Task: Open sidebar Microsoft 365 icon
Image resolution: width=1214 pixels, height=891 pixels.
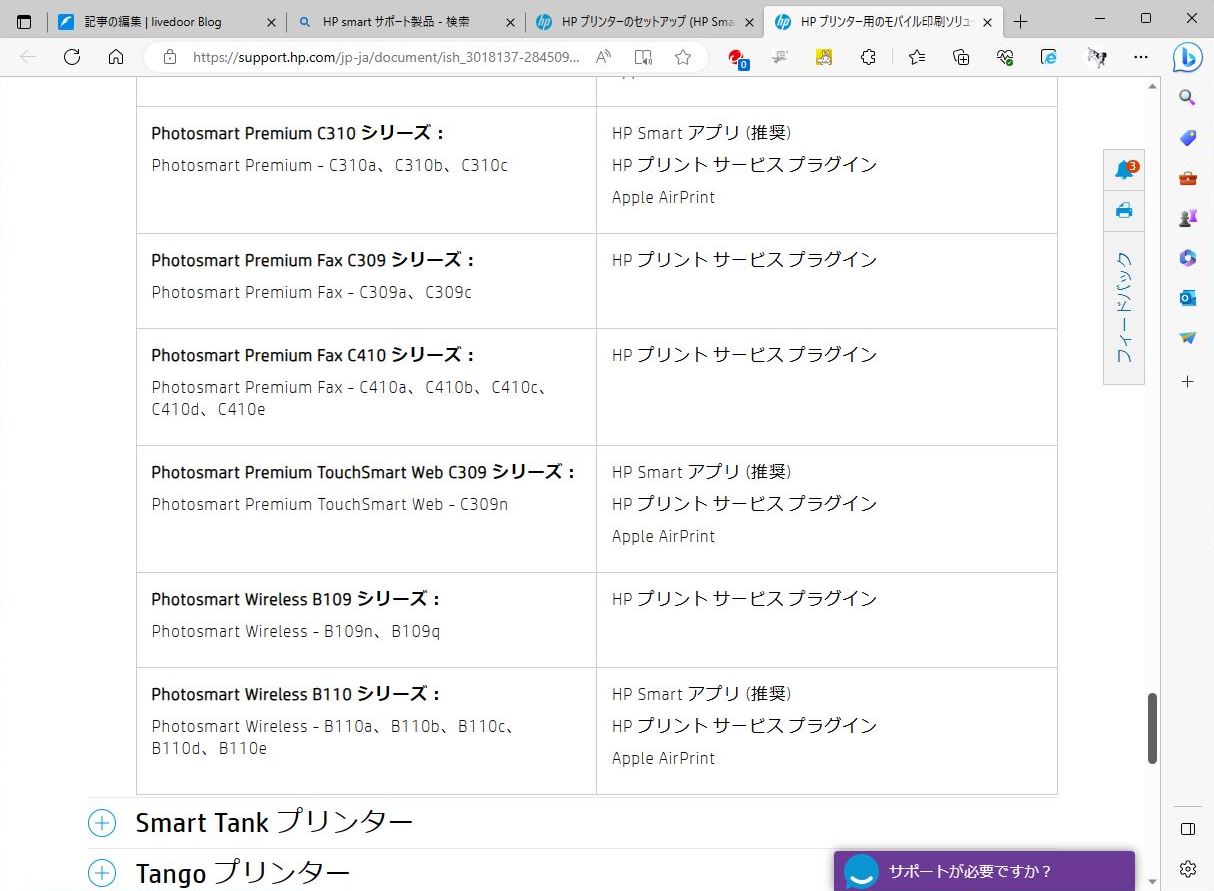Action: 1188,258
